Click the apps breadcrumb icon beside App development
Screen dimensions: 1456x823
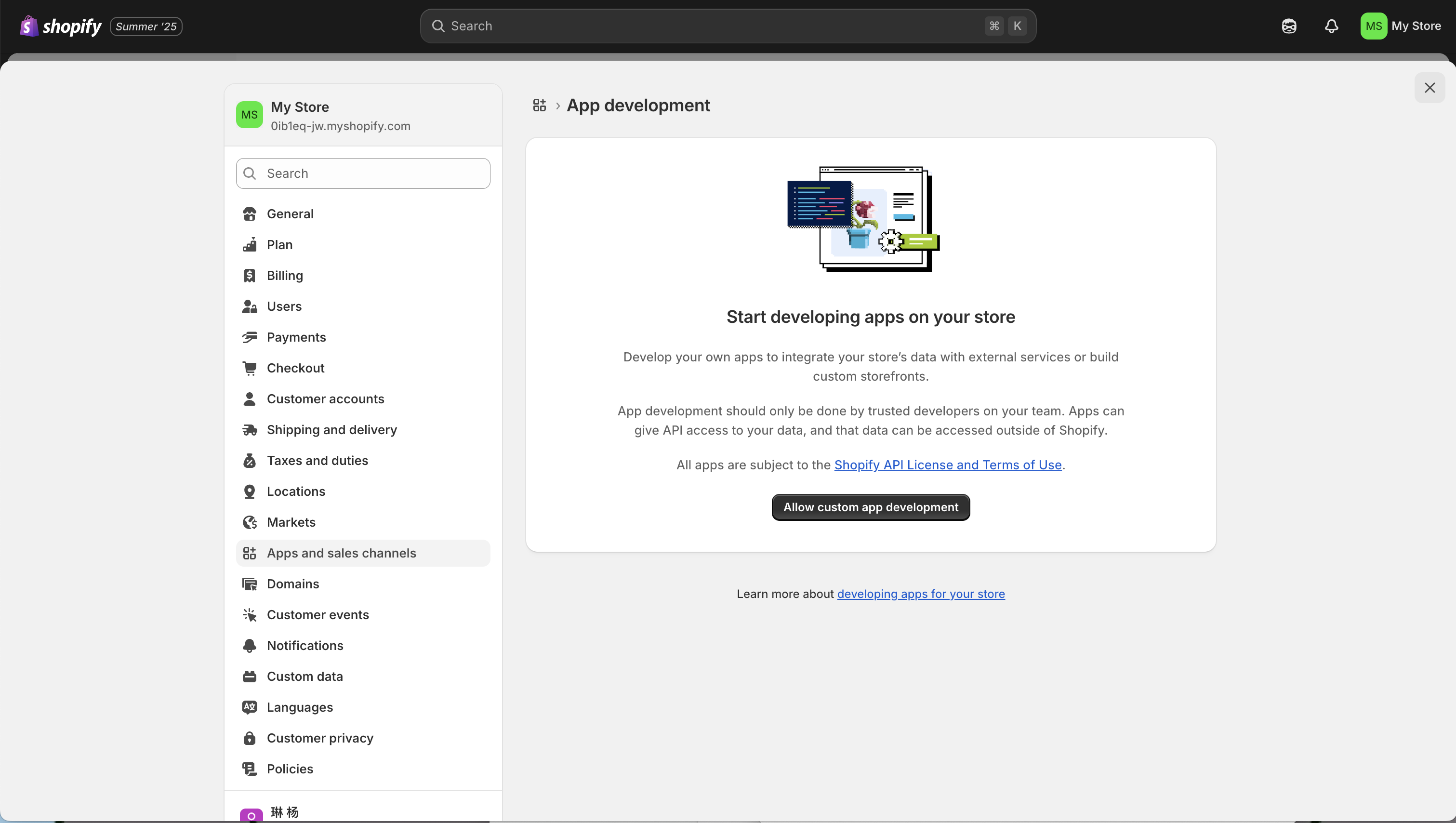(x=539, y=105)
